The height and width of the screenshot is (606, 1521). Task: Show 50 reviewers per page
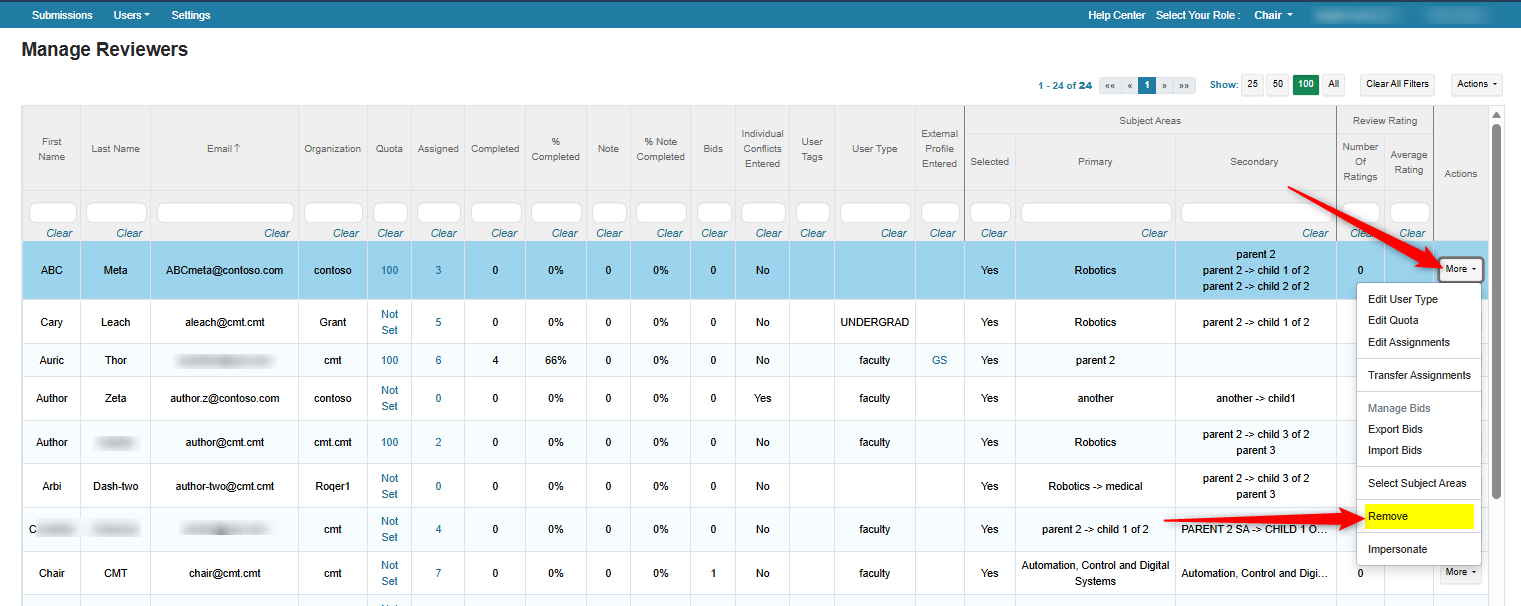click(1277, 85)
